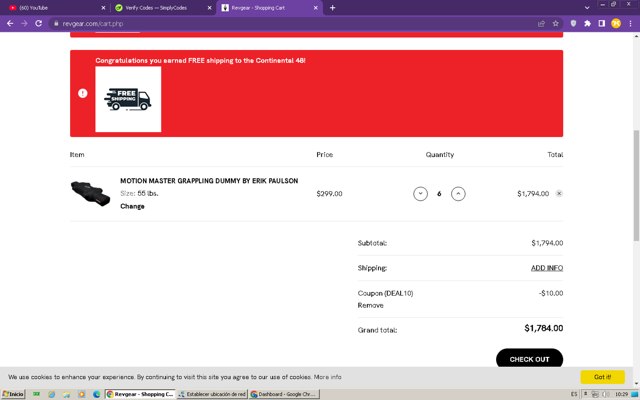
Task: Switch to Dashboard Google Chrome taskbar window
Action: [x=284, y=394]
